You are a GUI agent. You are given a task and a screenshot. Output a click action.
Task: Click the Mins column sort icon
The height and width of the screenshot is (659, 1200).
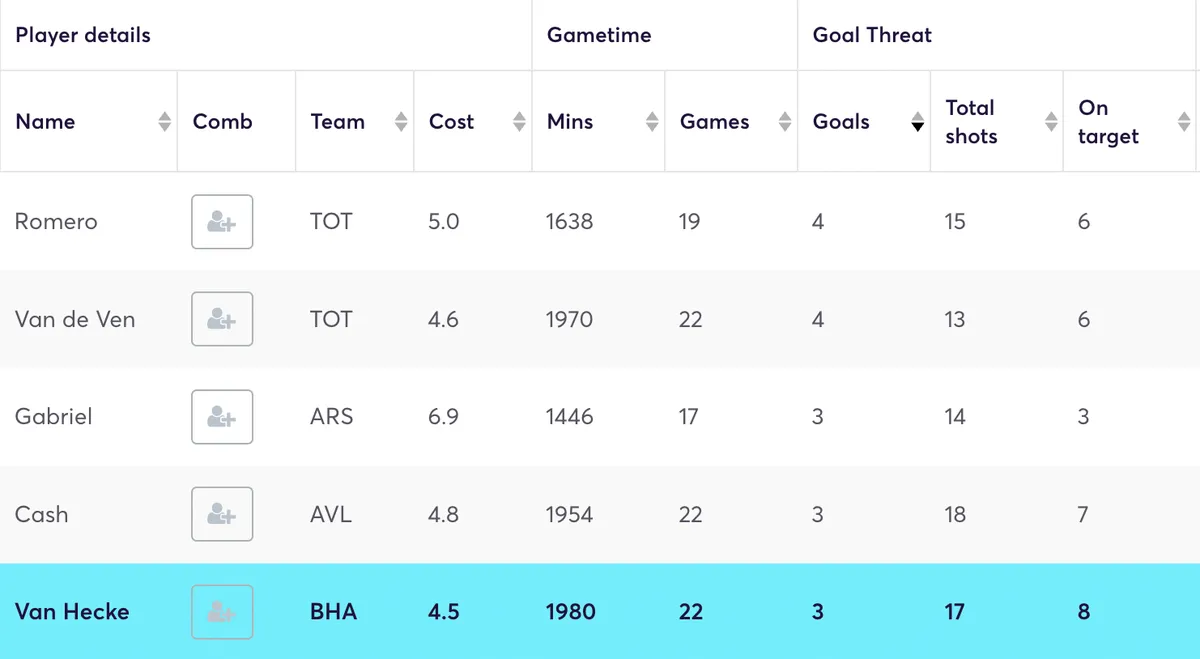click(x=652, y=121)
